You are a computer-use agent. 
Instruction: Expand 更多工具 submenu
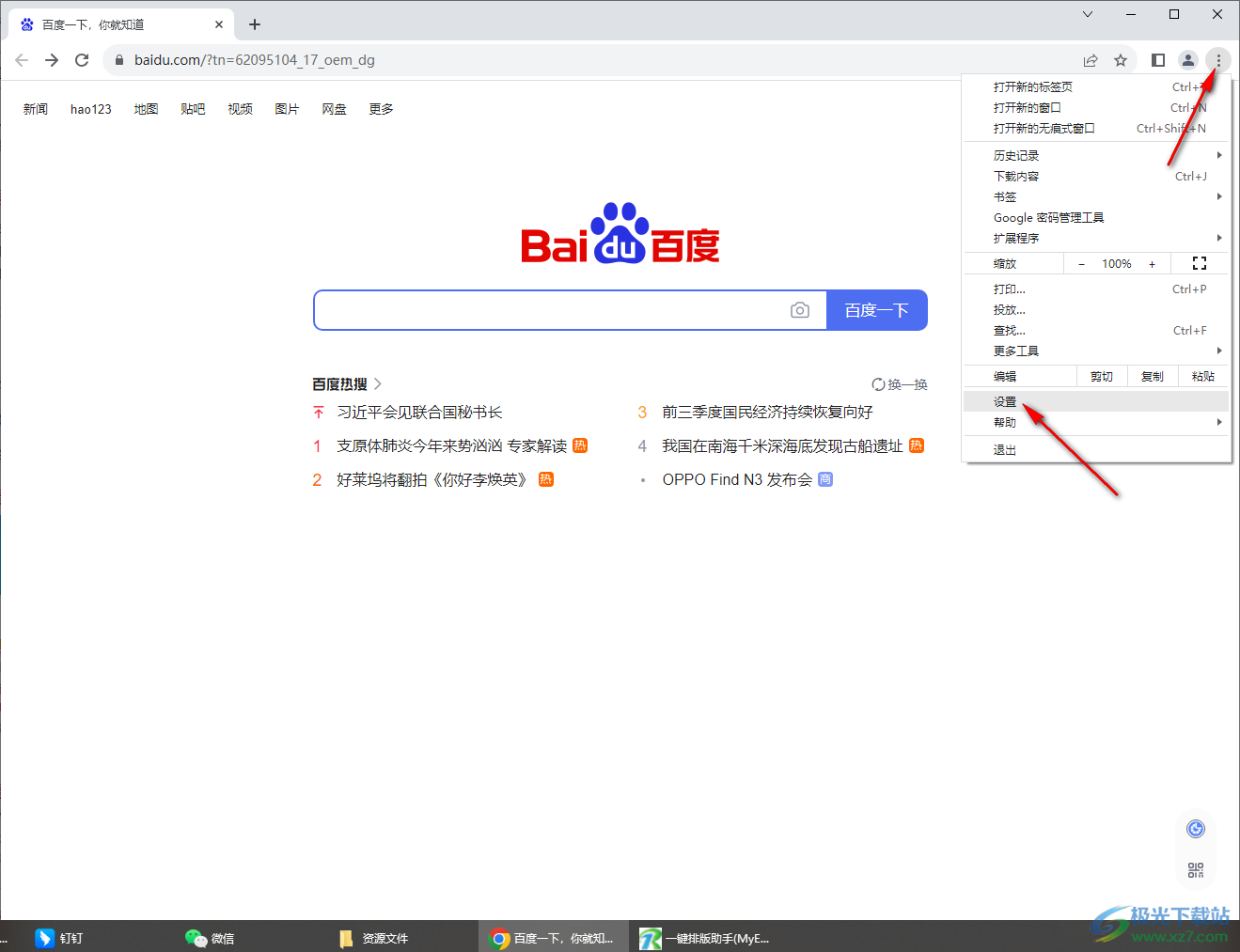1097,351
